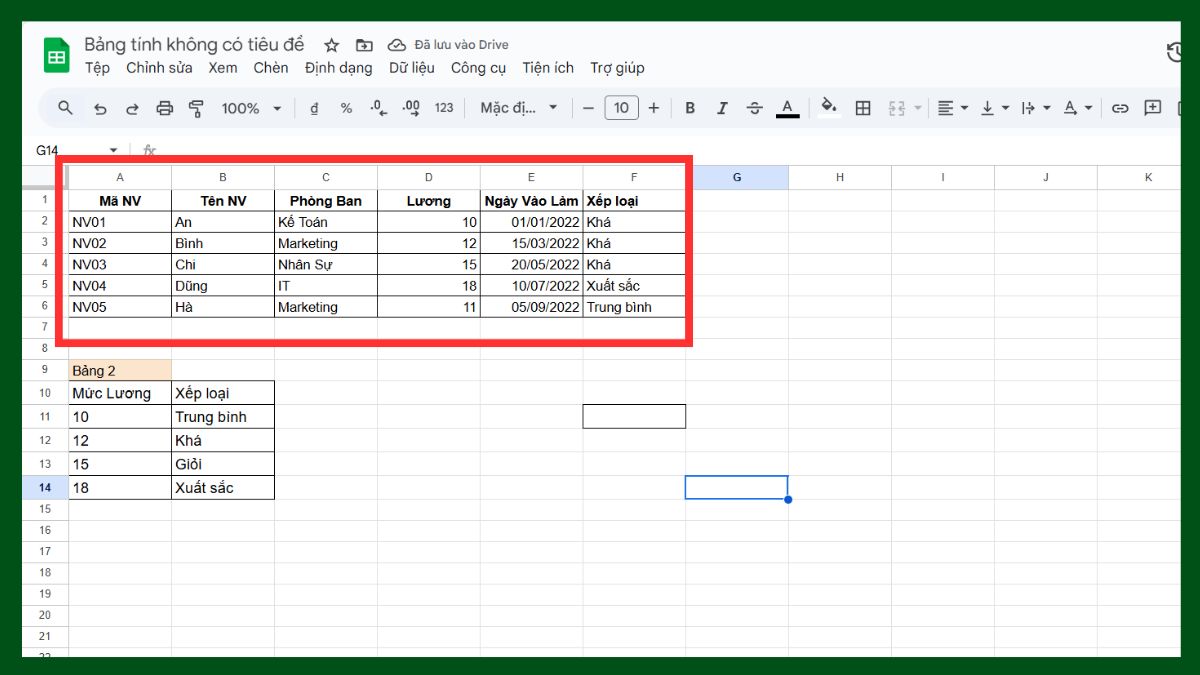Open the Print dialog icon
Screen dimensions: 1200x675
pos(164,107)
